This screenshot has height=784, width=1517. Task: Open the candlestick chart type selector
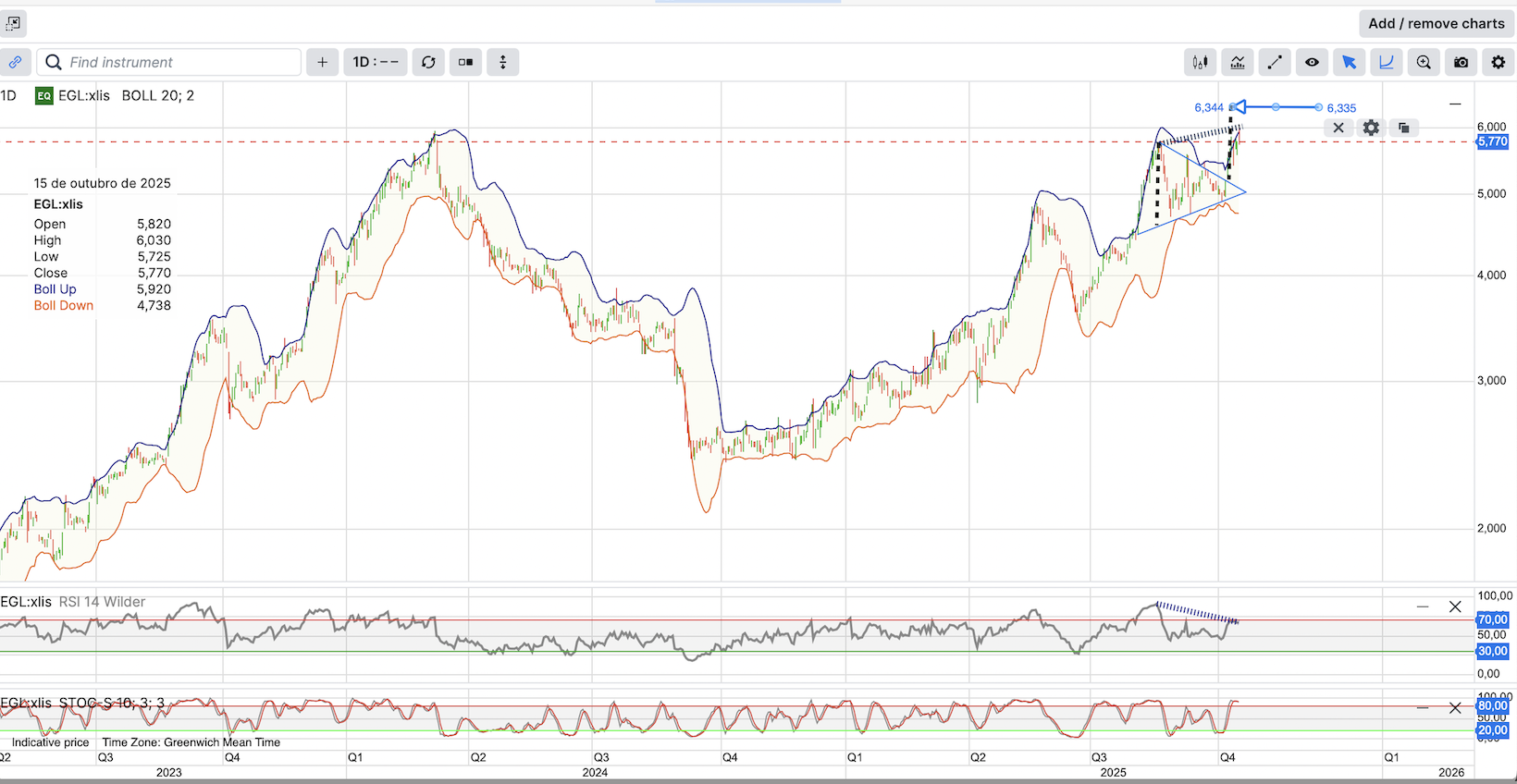(1200, 62)
